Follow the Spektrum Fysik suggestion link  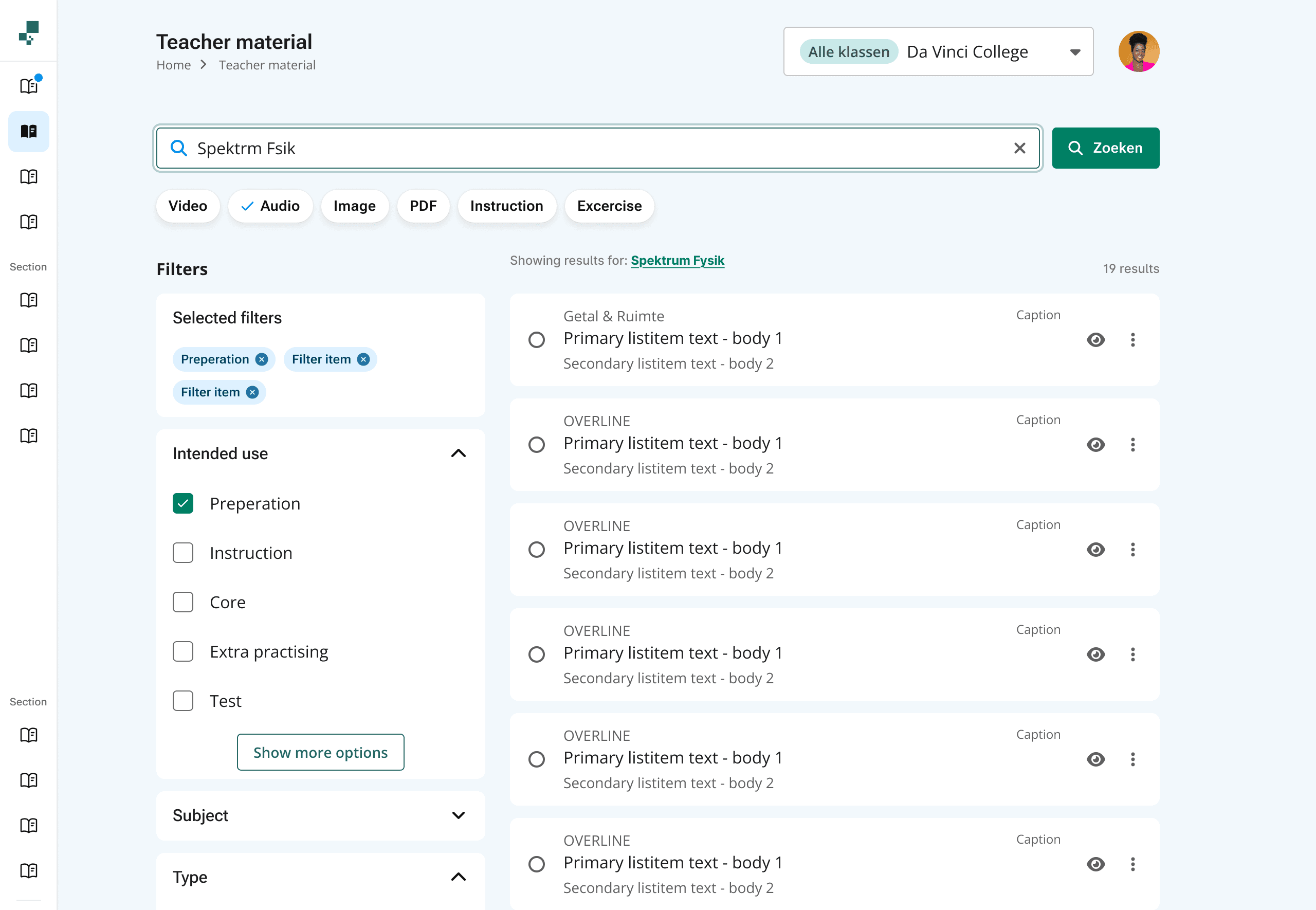point(677,261)
